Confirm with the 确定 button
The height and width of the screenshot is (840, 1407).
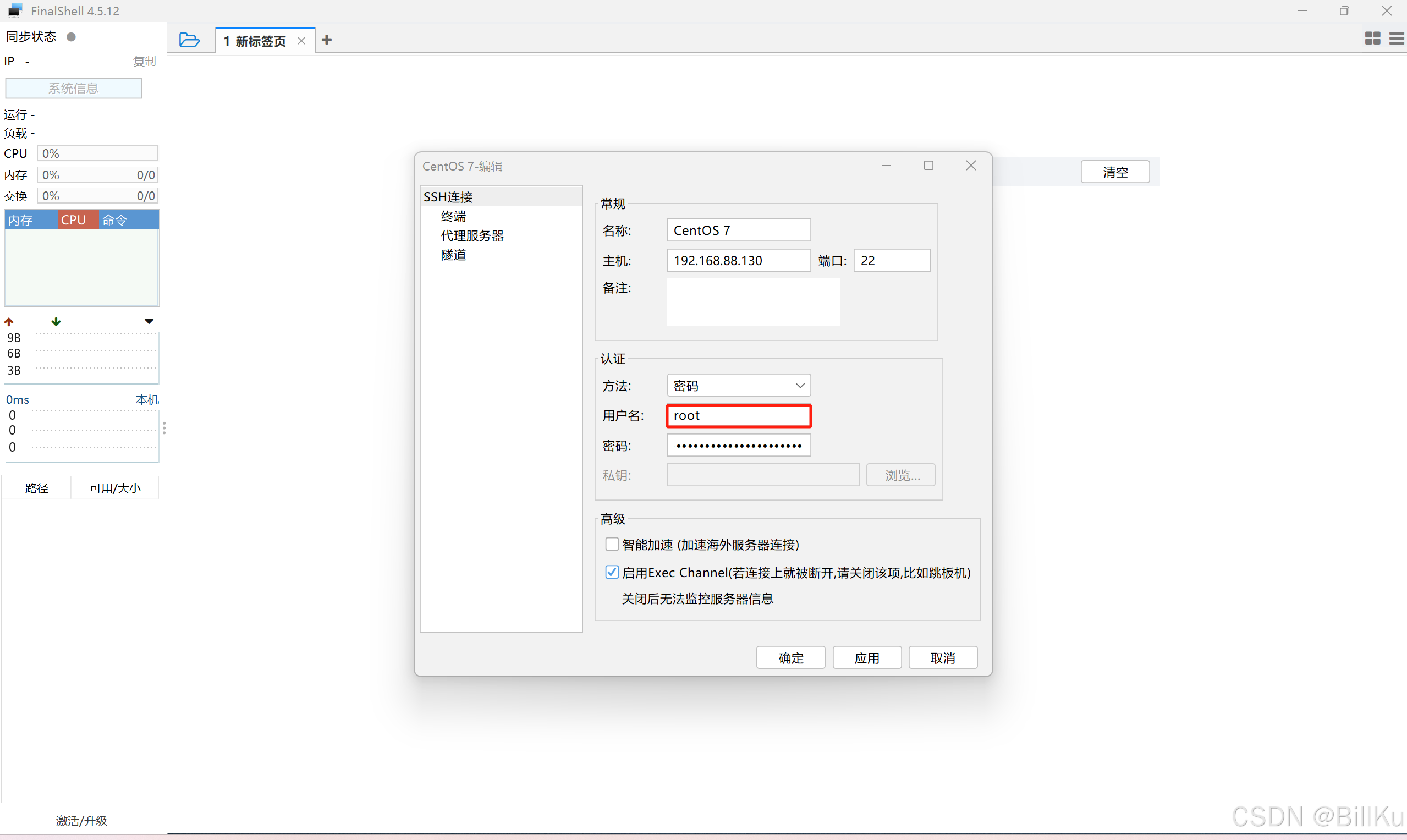[x=790, y=658]
